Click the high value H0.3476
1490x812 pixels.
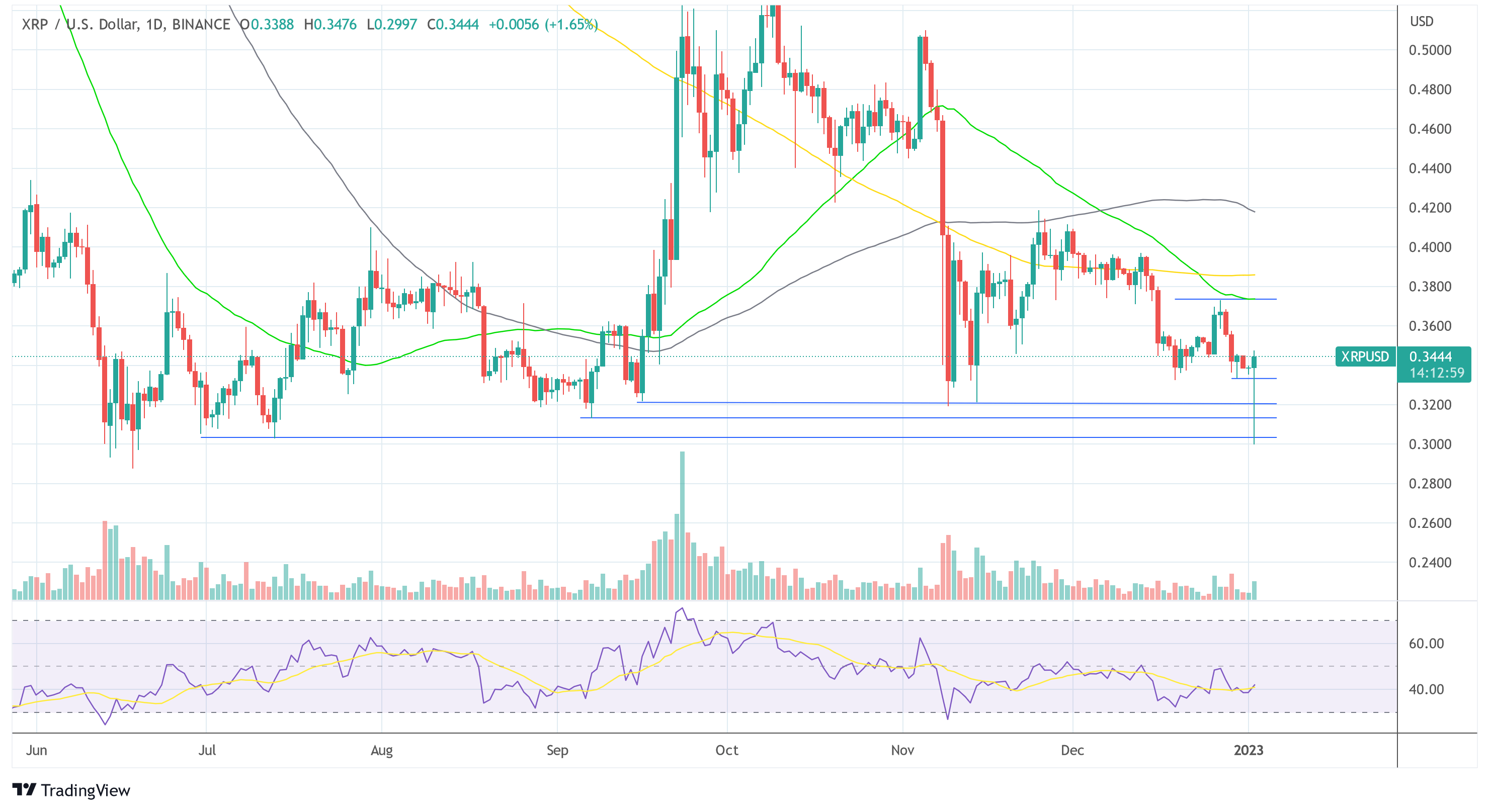pyautogui.click(x=329, y=24)
